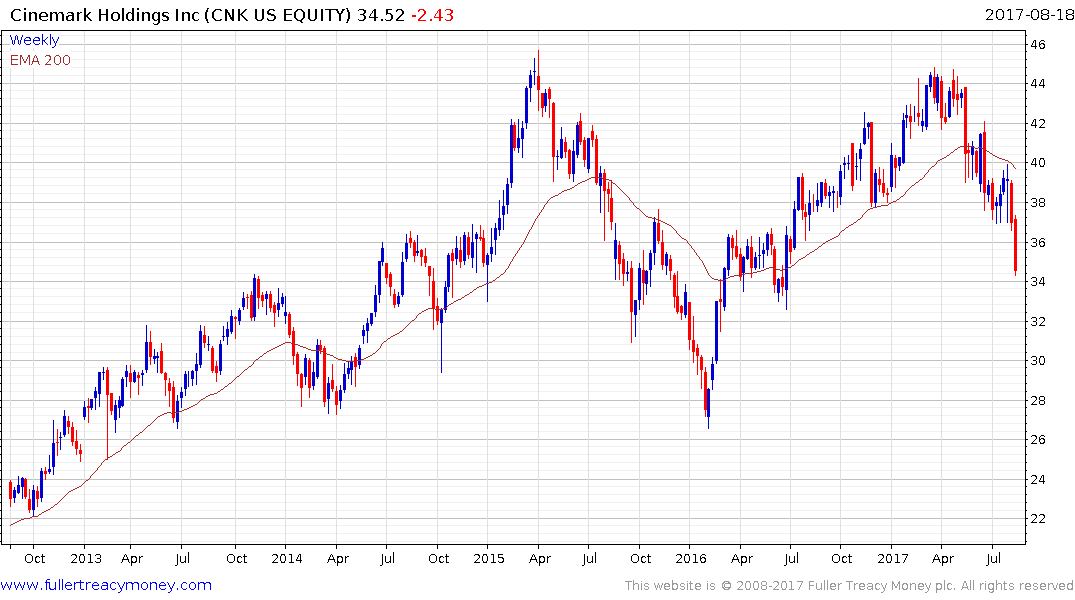Click the 36 price axis label
This screenshot has width=1075, height=600.
coord(1037,242)
